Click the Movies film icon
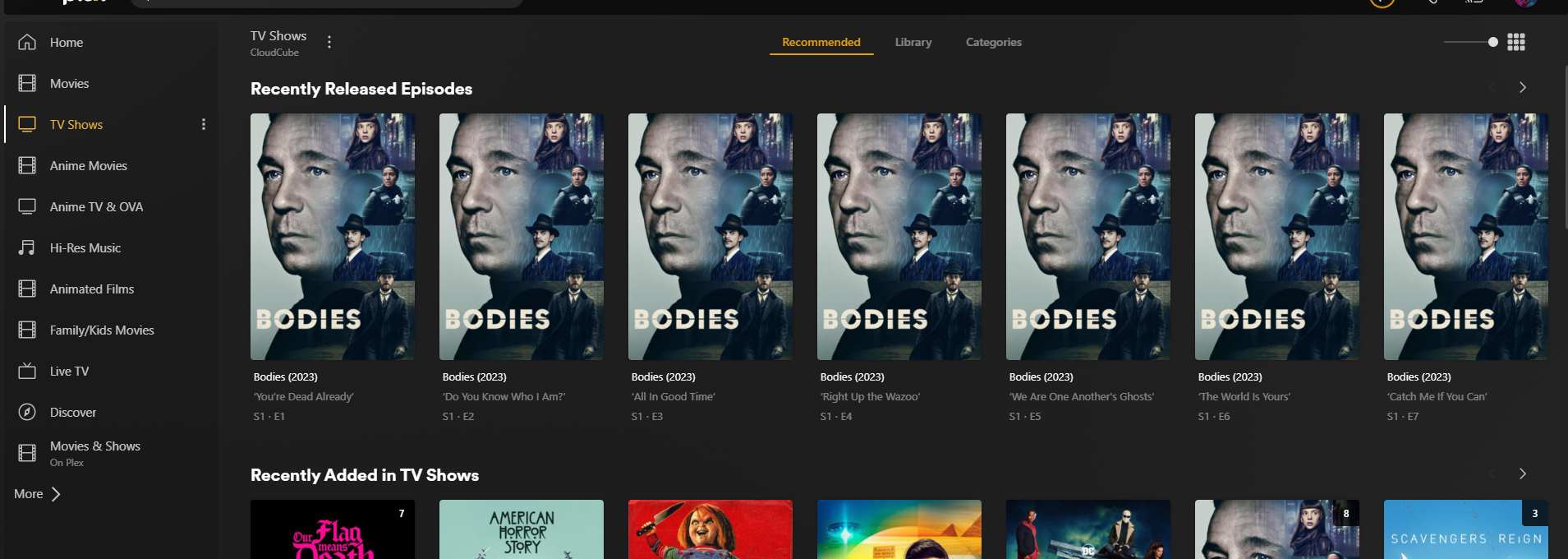This screenshot has height=559, width=1568. pos(27,83)
